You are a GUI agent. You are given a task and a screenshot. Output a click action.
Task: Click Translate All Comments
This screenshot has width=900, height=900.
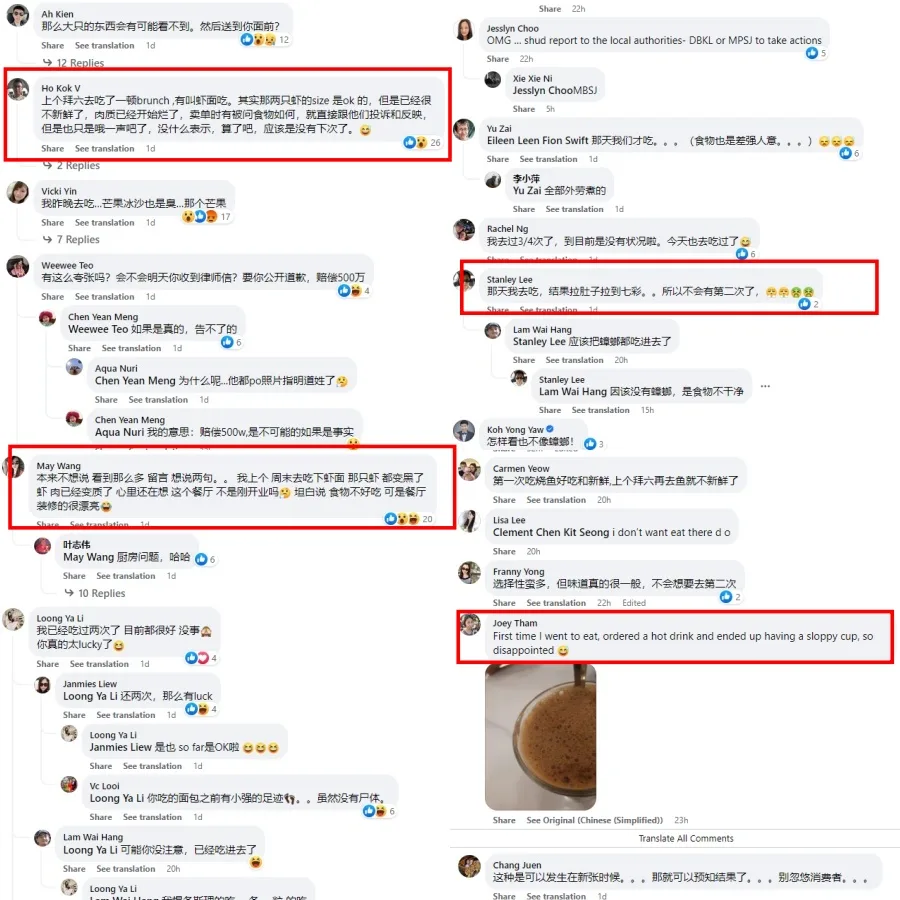686,838
